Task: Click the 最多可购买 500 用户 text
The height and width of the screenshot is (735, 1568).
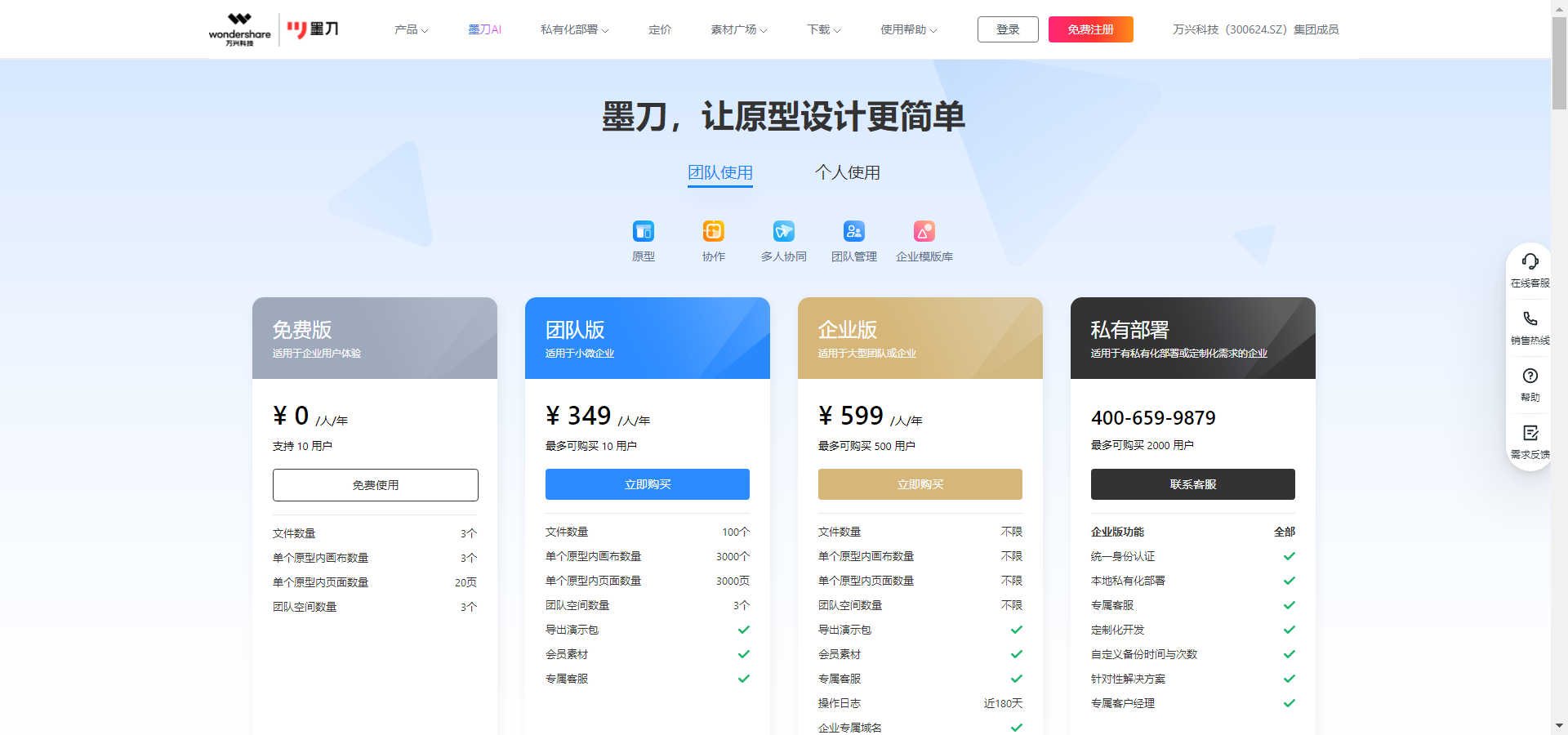Action: tap(866, 446)
